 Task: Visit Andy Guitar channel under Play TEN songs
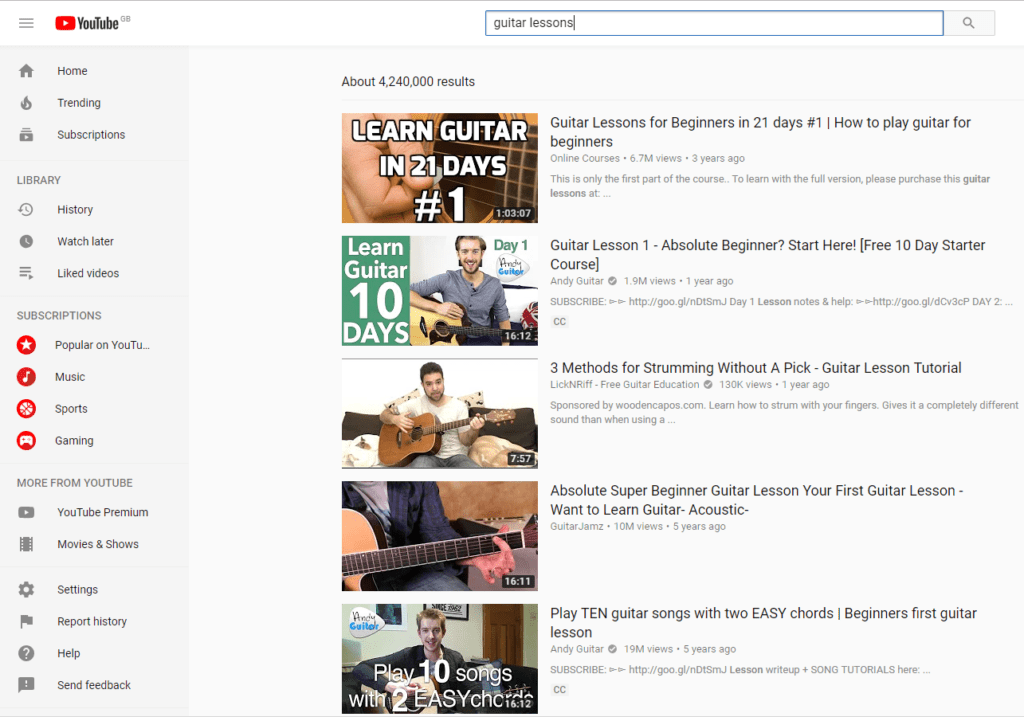(577, 649)
